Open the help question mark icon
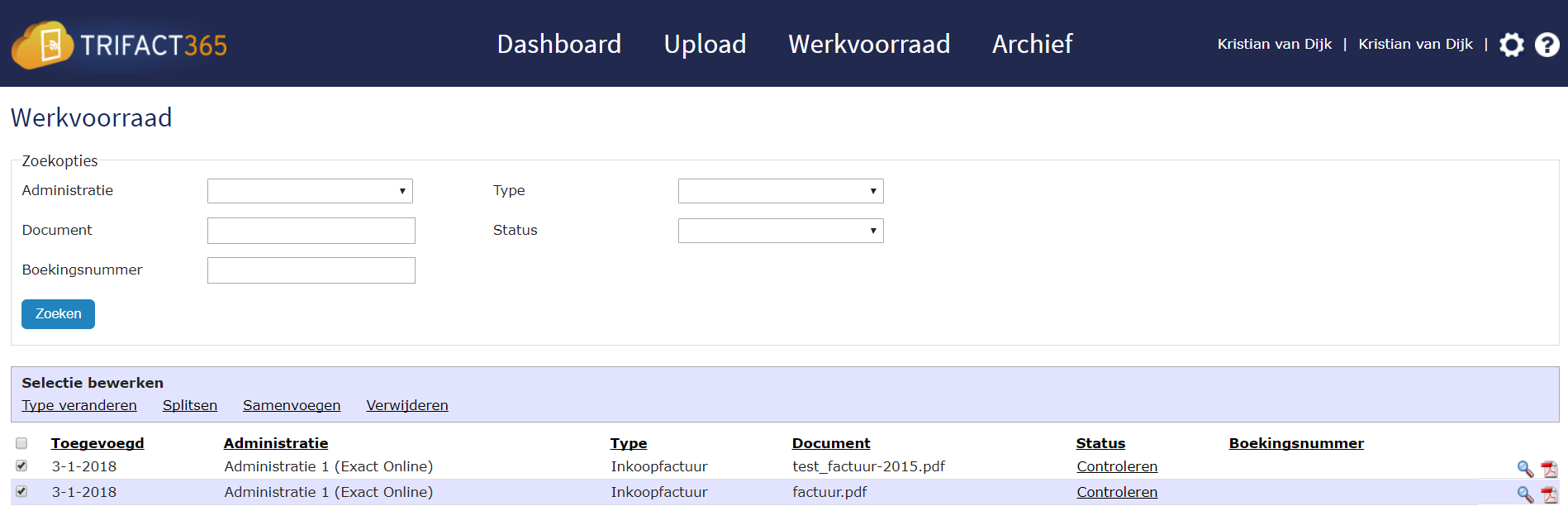 pos(1547,45)
